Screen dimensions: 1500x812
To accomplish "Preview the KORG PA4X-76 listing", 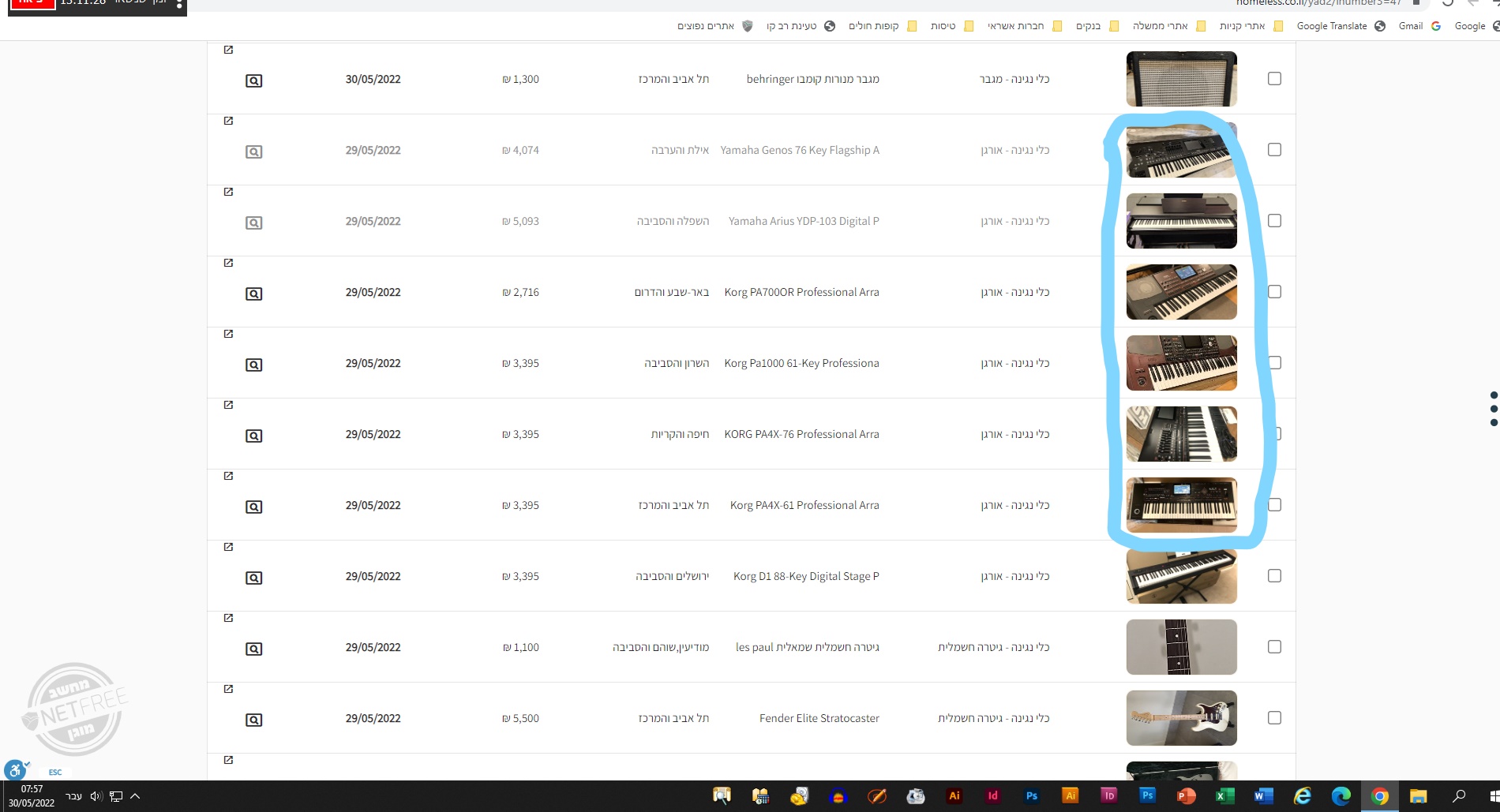I will [253, 436].
